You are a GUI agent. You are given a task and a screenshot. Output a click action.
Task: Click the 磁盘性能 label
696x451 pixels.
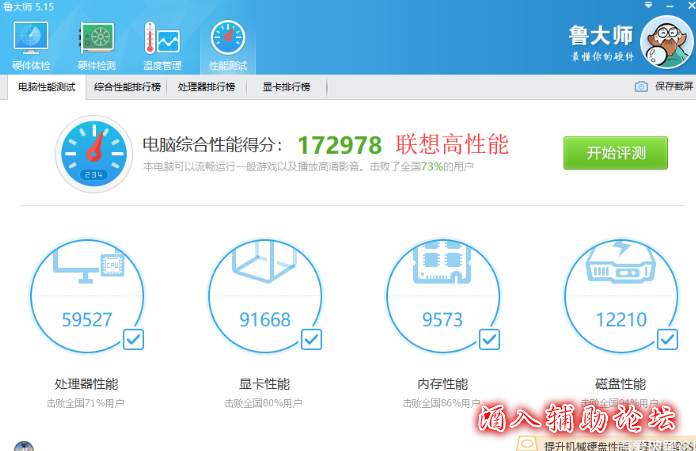point(621,384)
